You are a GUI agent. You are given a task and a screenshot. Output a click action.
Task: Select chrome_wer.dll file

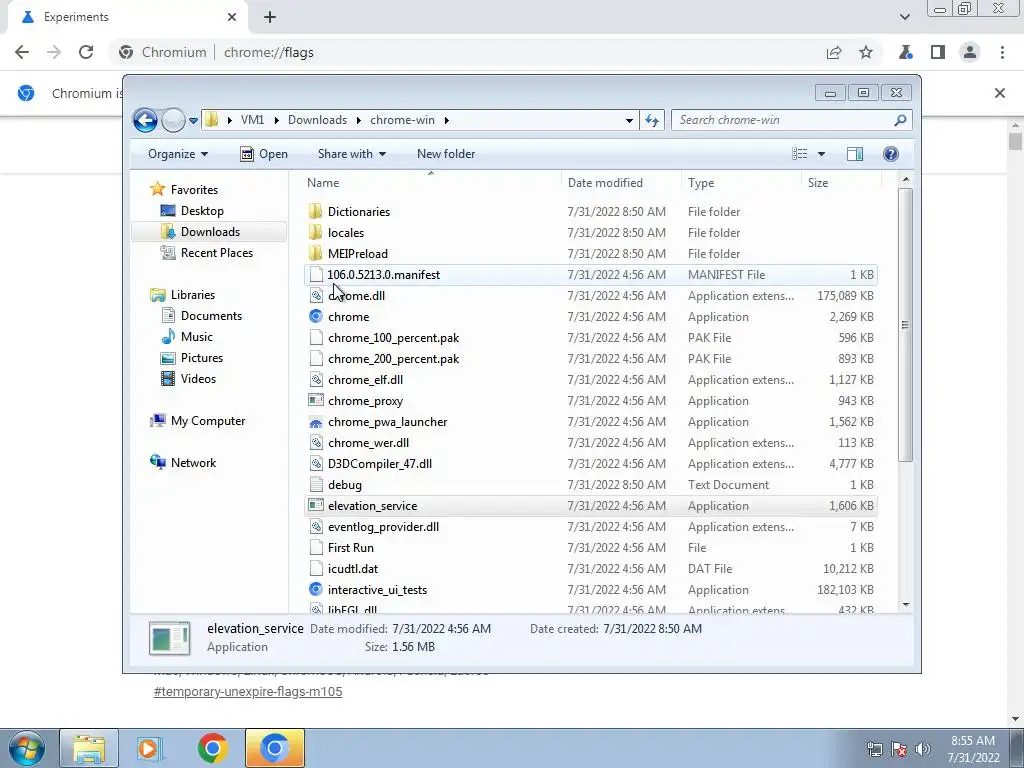tap(368, 443)
